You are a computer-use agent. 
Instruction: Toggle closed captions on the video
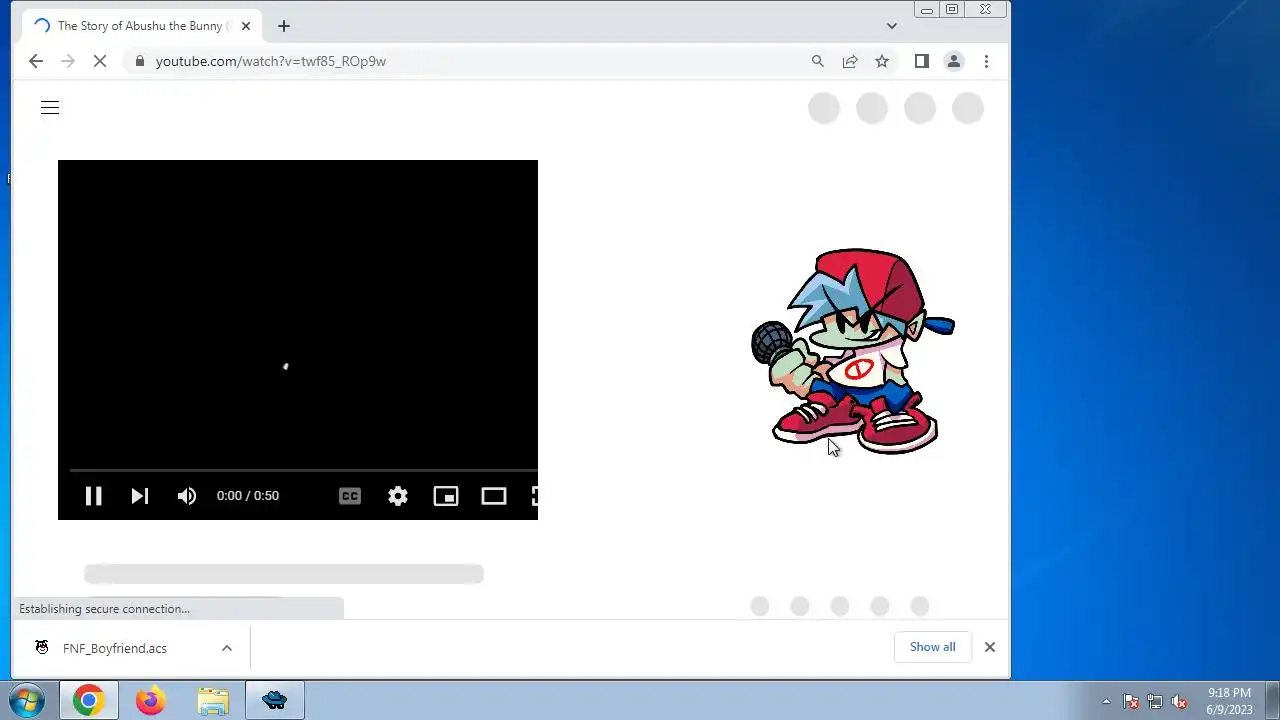(x=350, y=496)
